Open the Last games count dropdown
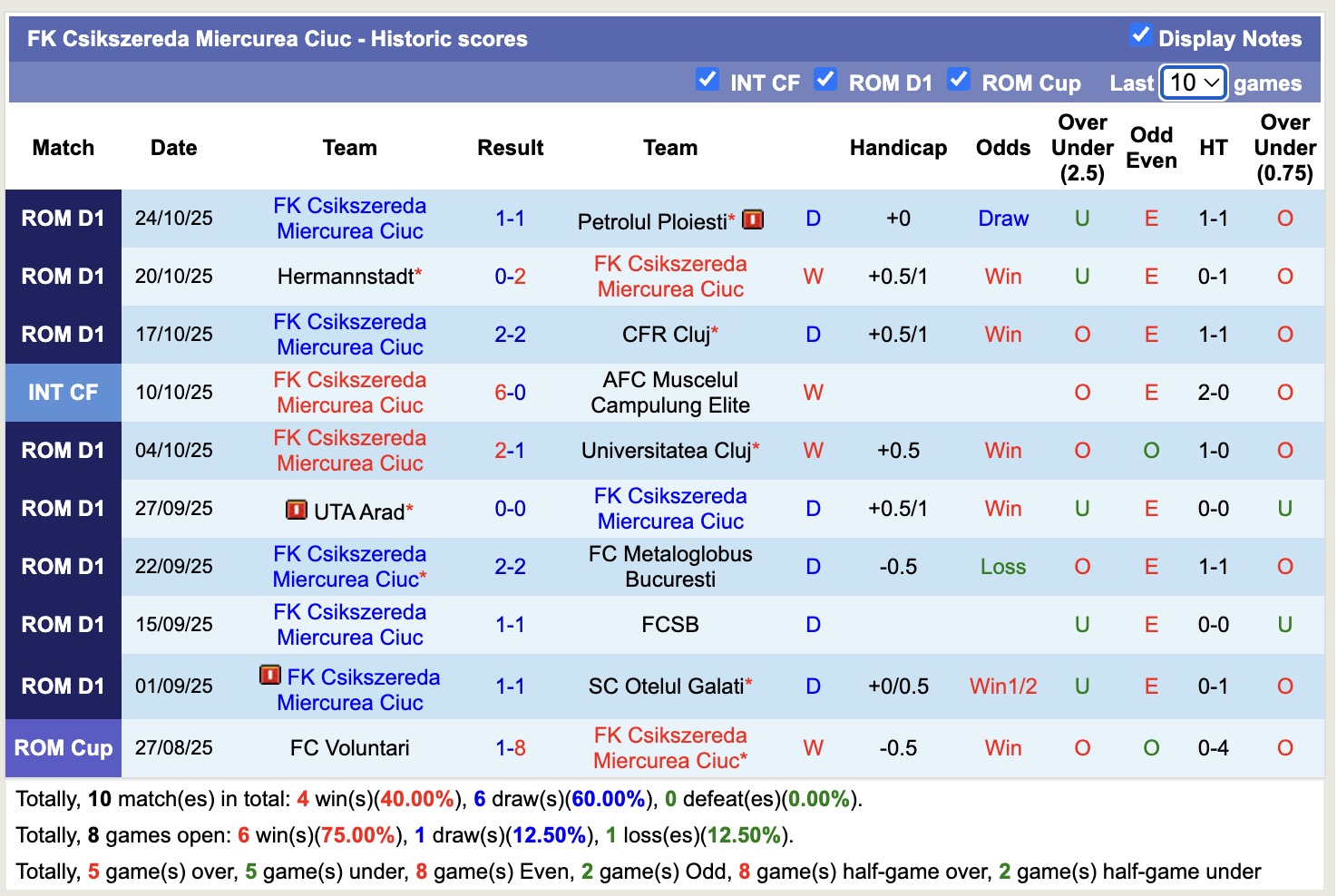Image resolution: width=1337 pixels, height=896 pixels. [x=1193, y=83]
